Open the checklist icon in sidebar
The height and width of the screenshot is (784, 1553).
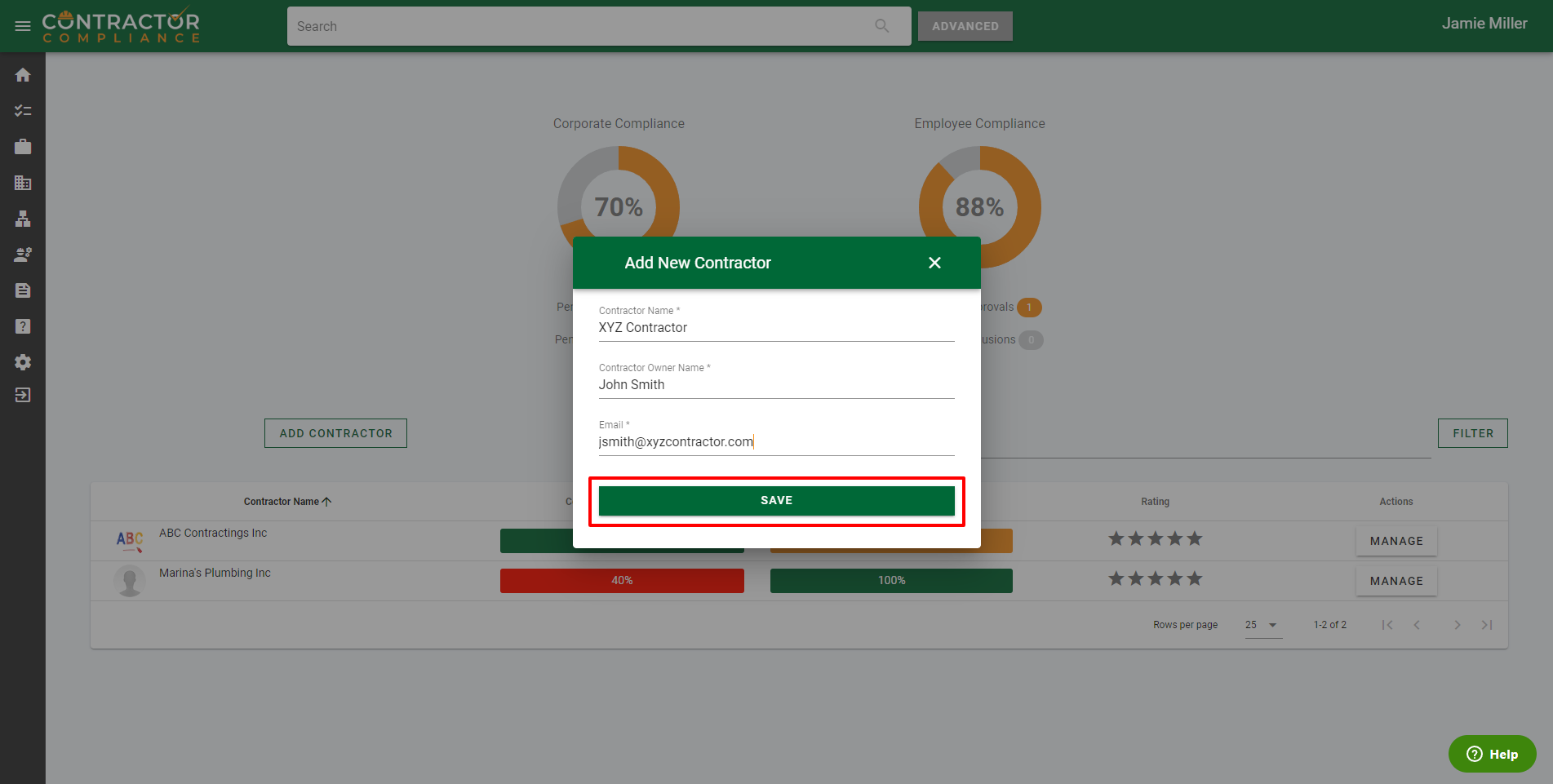tap(23, 111)
